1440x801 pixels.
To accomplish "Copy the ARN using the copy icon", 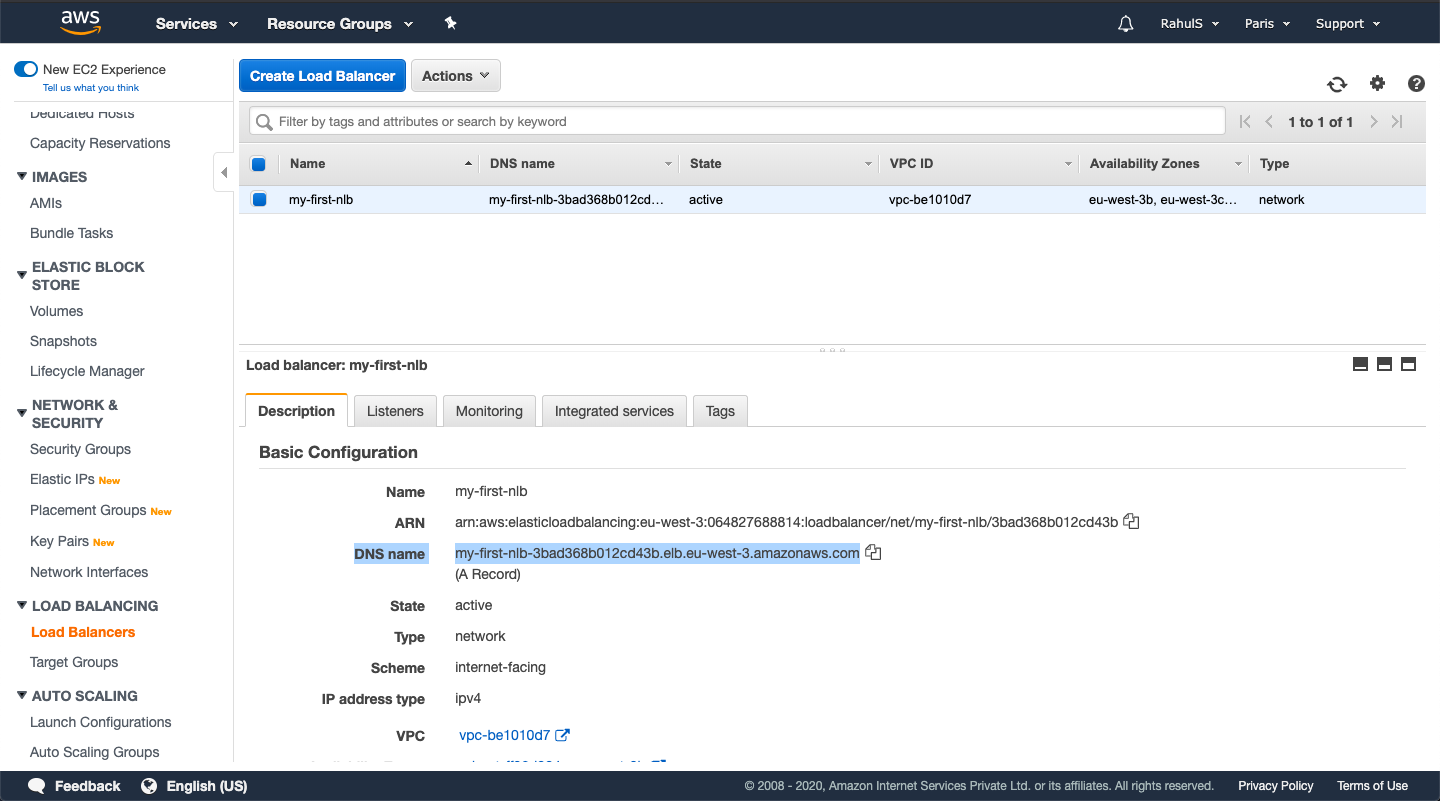I will tap(1130, 521).
